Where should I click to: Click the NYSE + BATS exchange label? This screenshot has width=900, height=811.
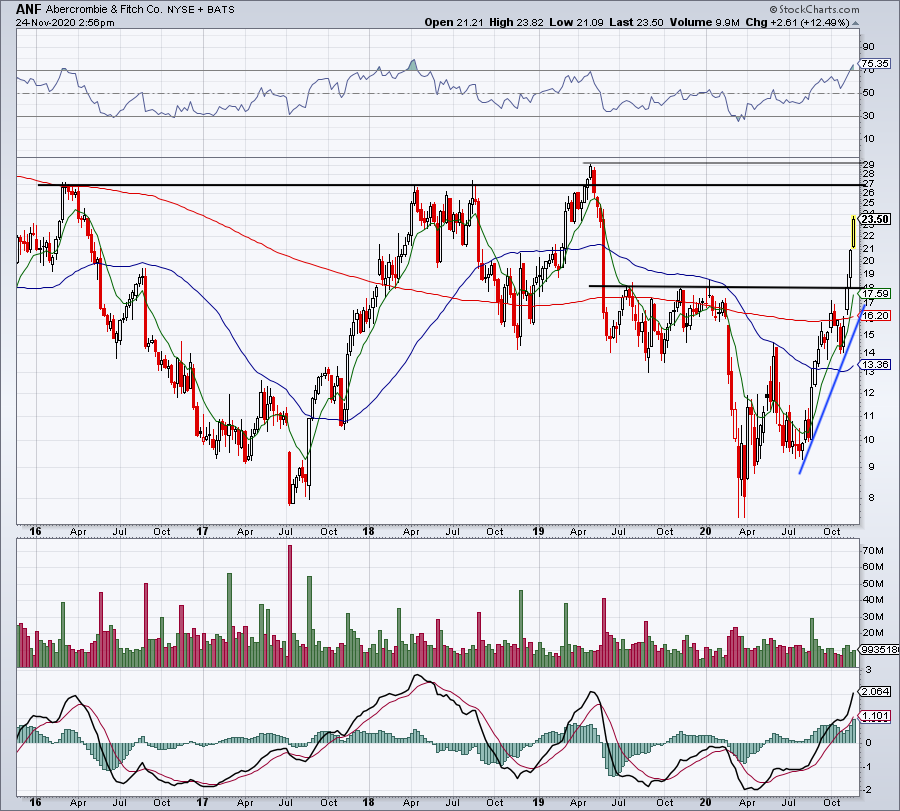201,10
